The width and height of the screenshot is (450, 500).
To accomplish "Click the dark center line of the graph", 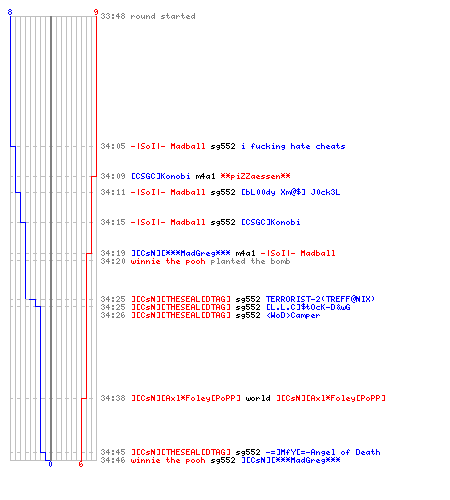I will point(51,238).
